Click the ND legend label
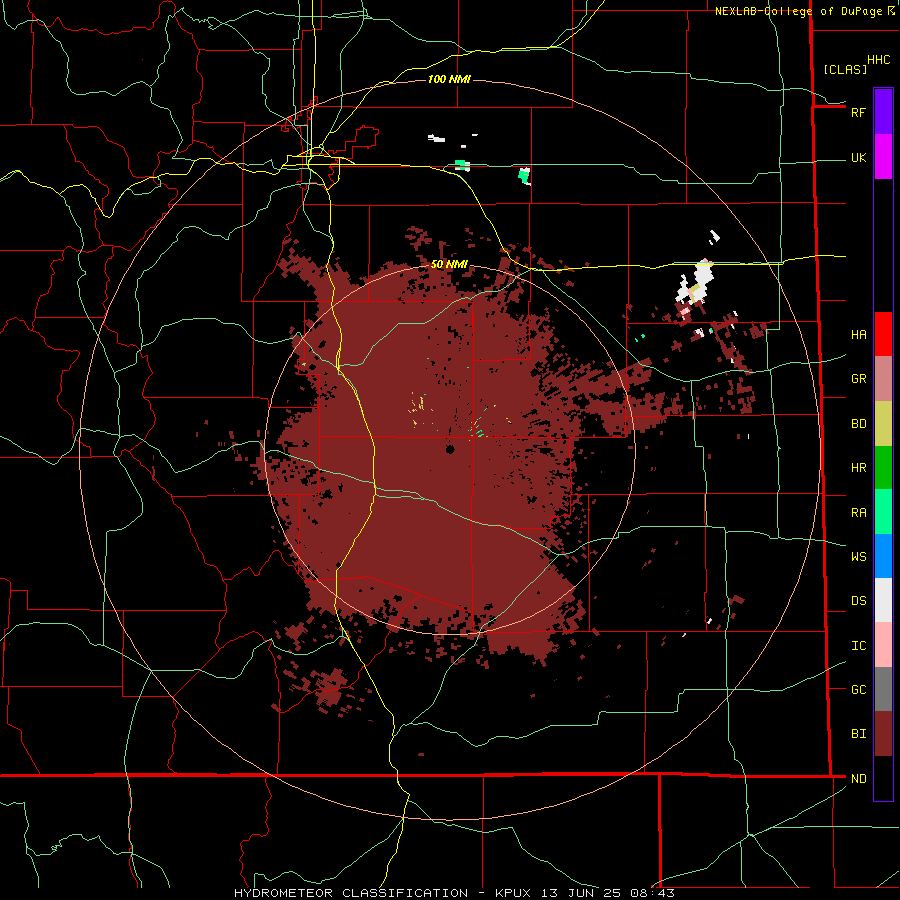Viewport: 900px width, 900px height. pos(858,779)
